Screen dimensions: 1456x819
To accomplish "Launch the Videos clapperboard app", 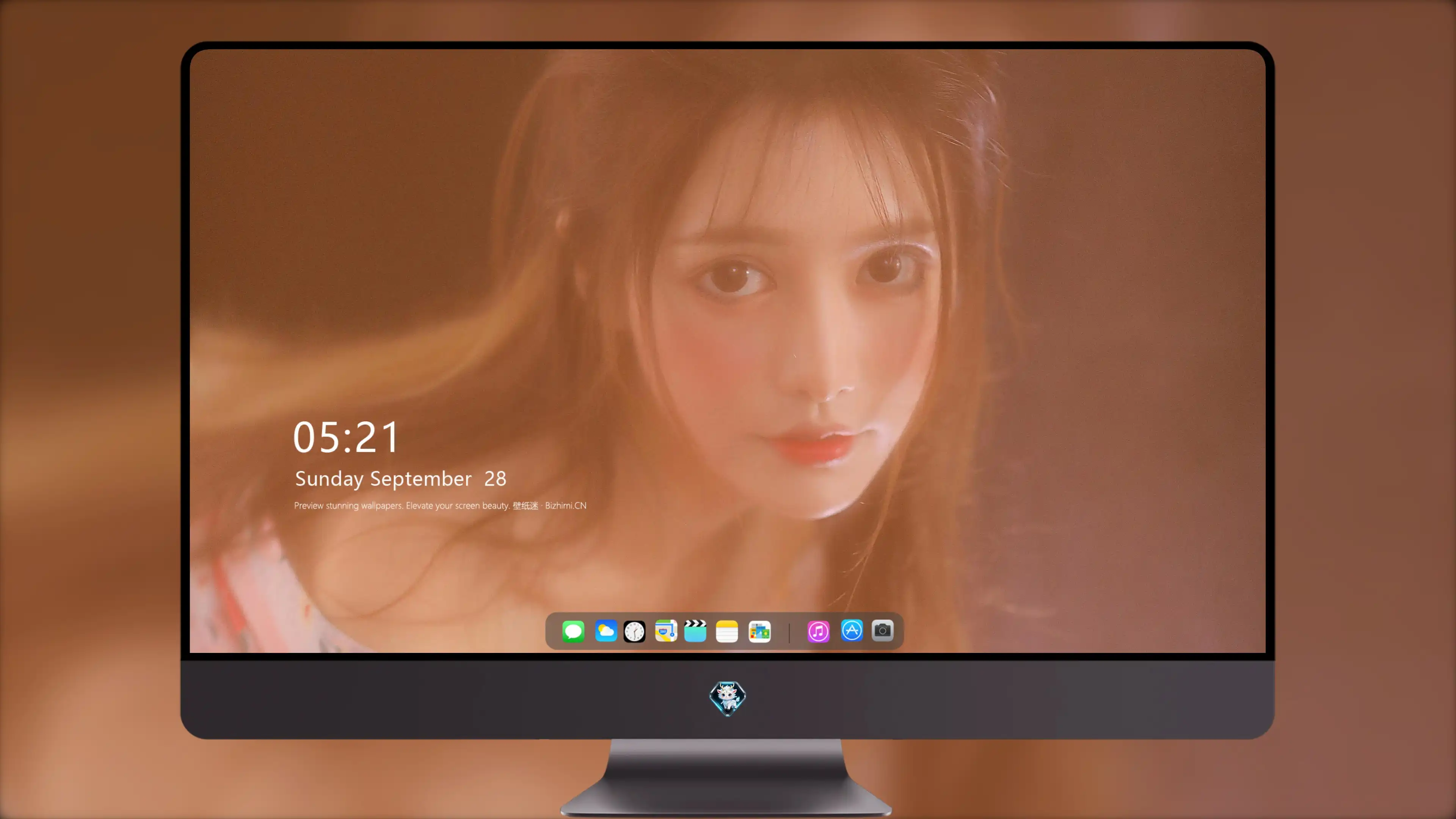I will coord(695,631).
